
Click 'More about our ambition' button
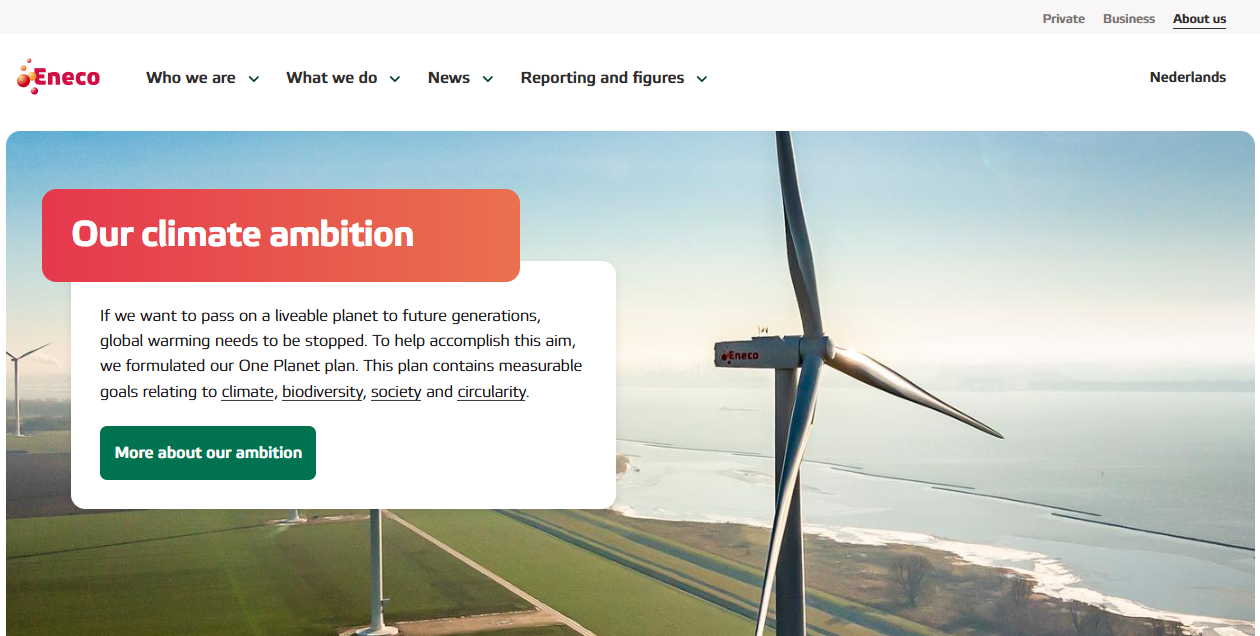click(207, 452)
